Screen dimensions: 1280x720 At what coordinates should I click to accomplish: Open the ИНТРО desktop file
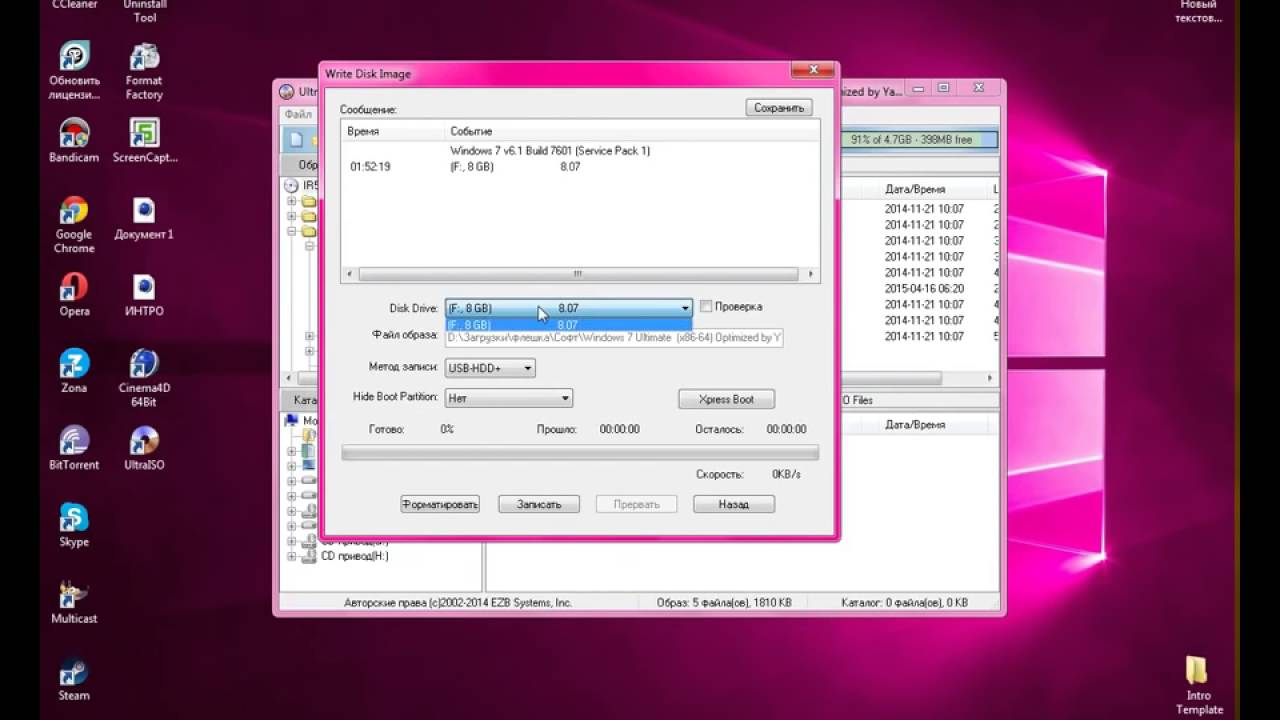click(144, 295)
